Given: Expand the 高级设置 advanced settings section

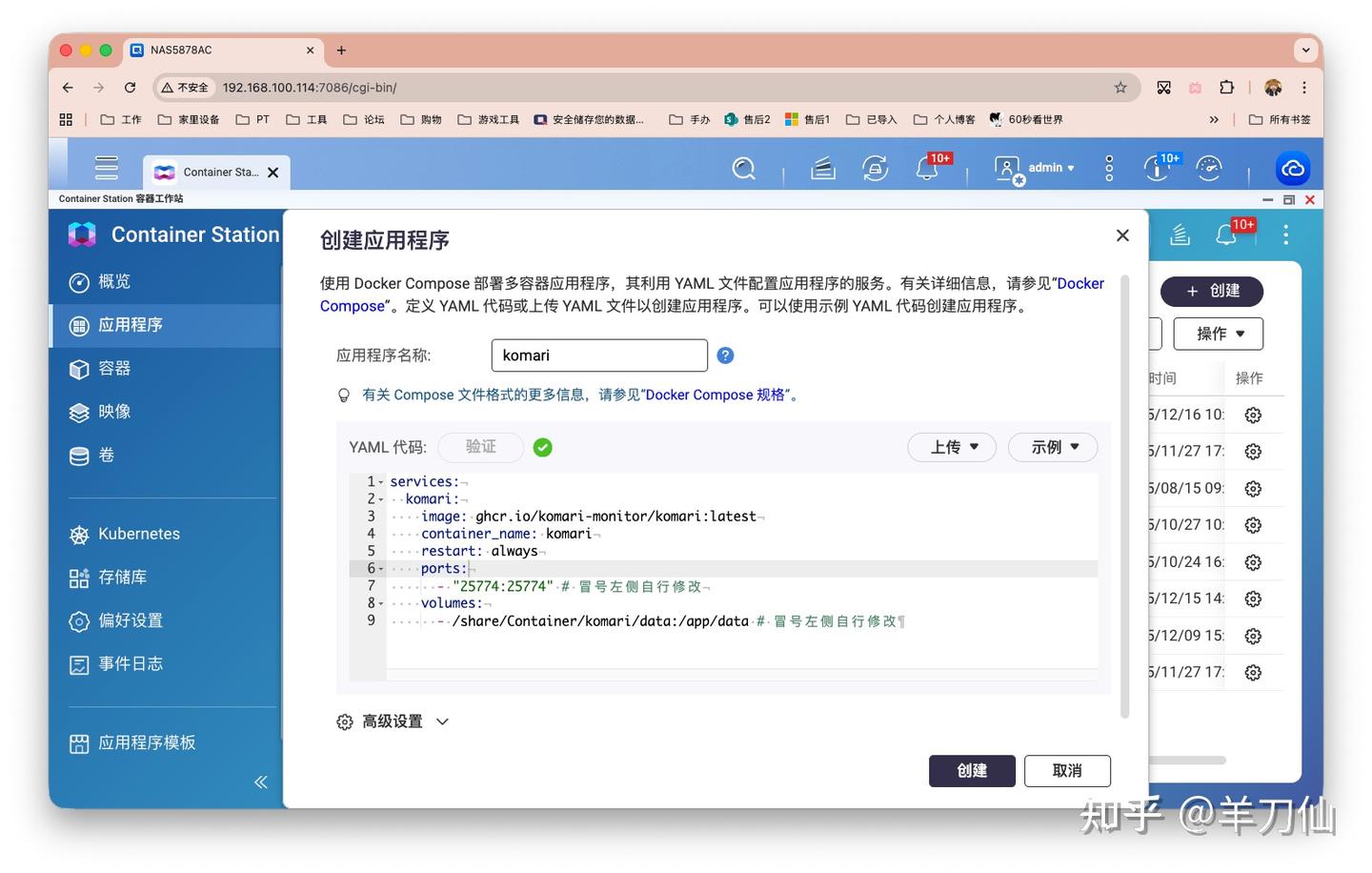Looking at the screenshot, I should pyautogui.click(x=393, y=721).
